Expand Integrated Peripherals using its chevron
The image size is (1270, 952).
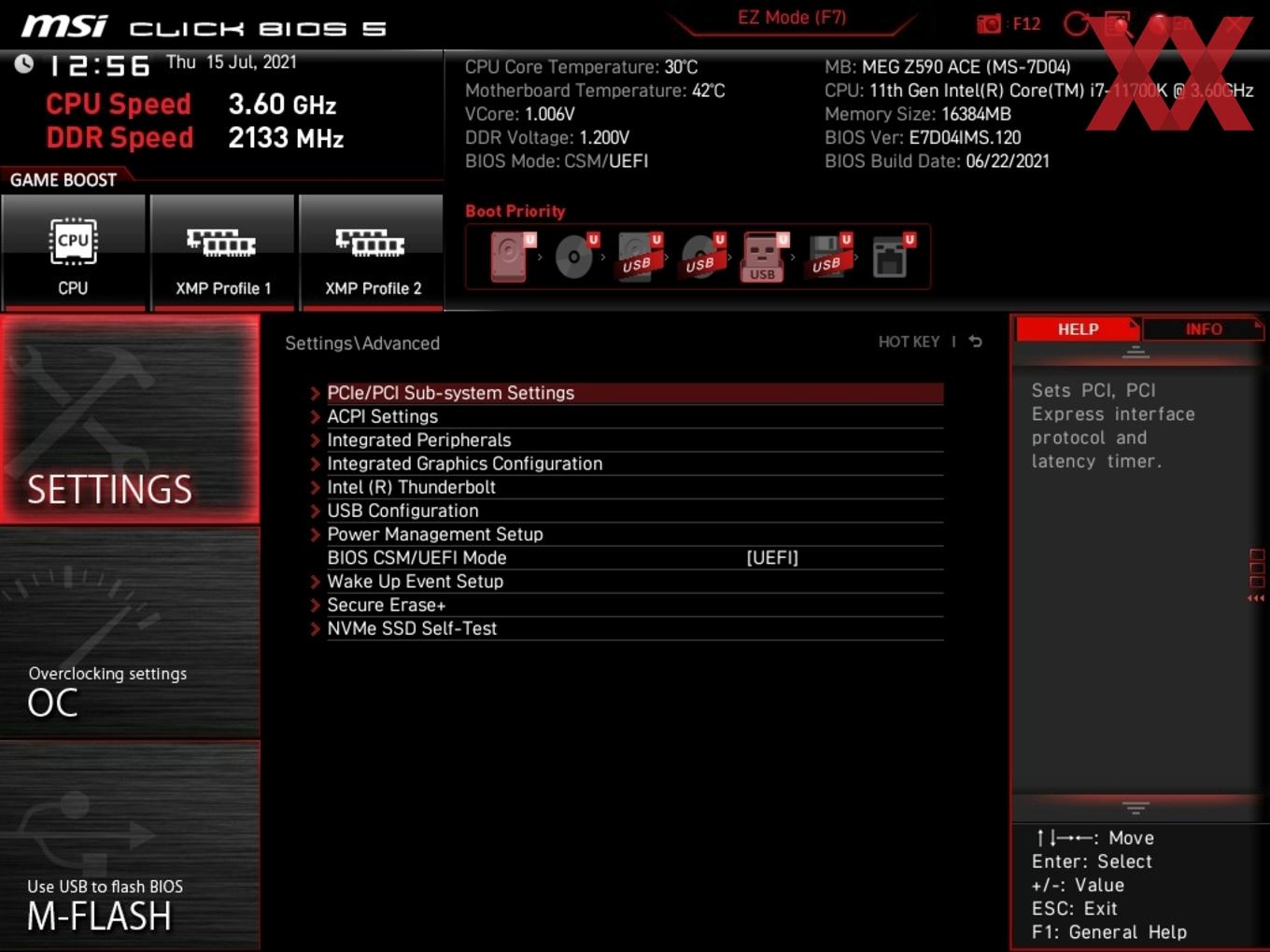tap(316, 441)
